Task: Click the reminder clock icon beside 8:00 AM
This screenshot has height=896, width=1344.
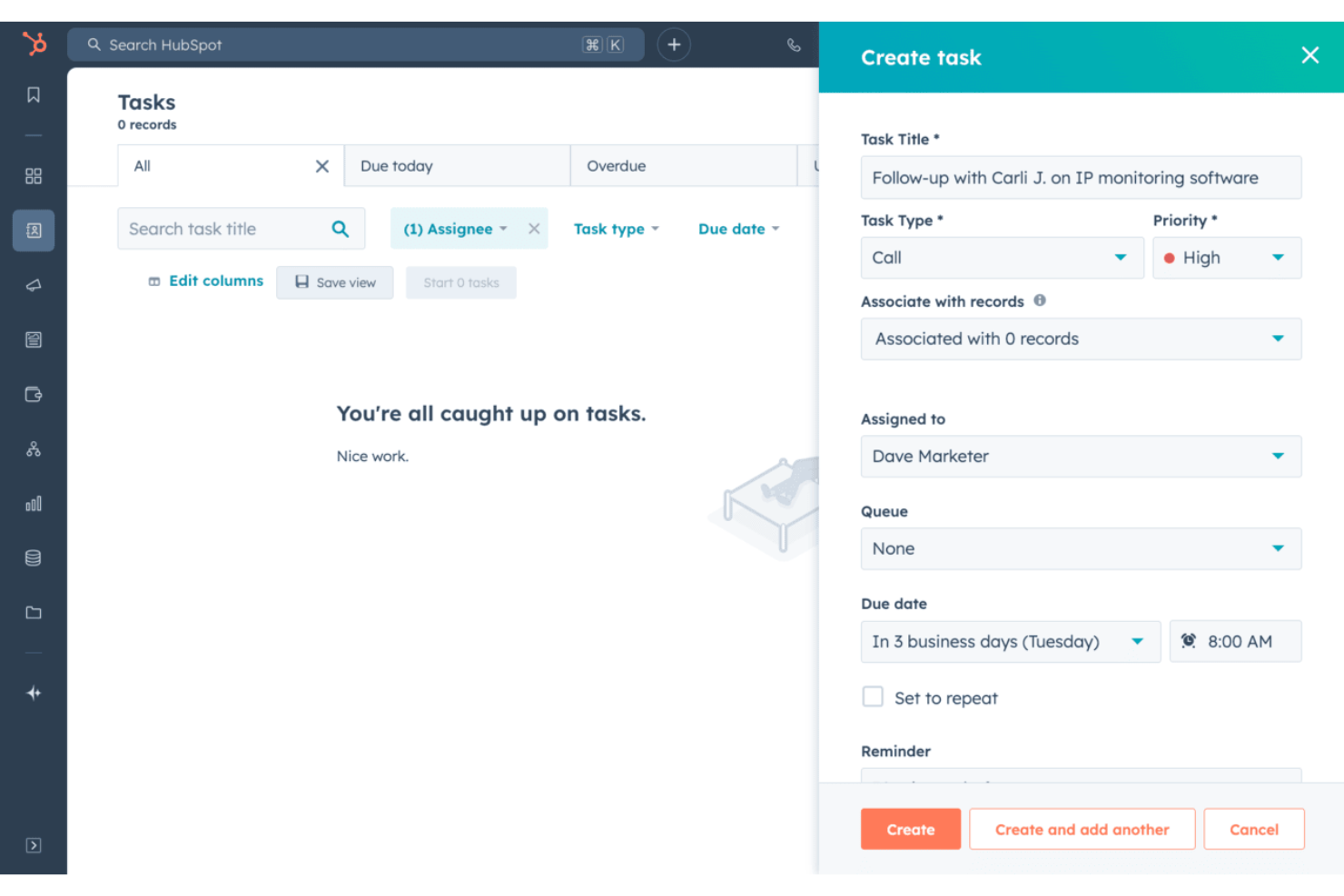Action: tap(1188, 641)
